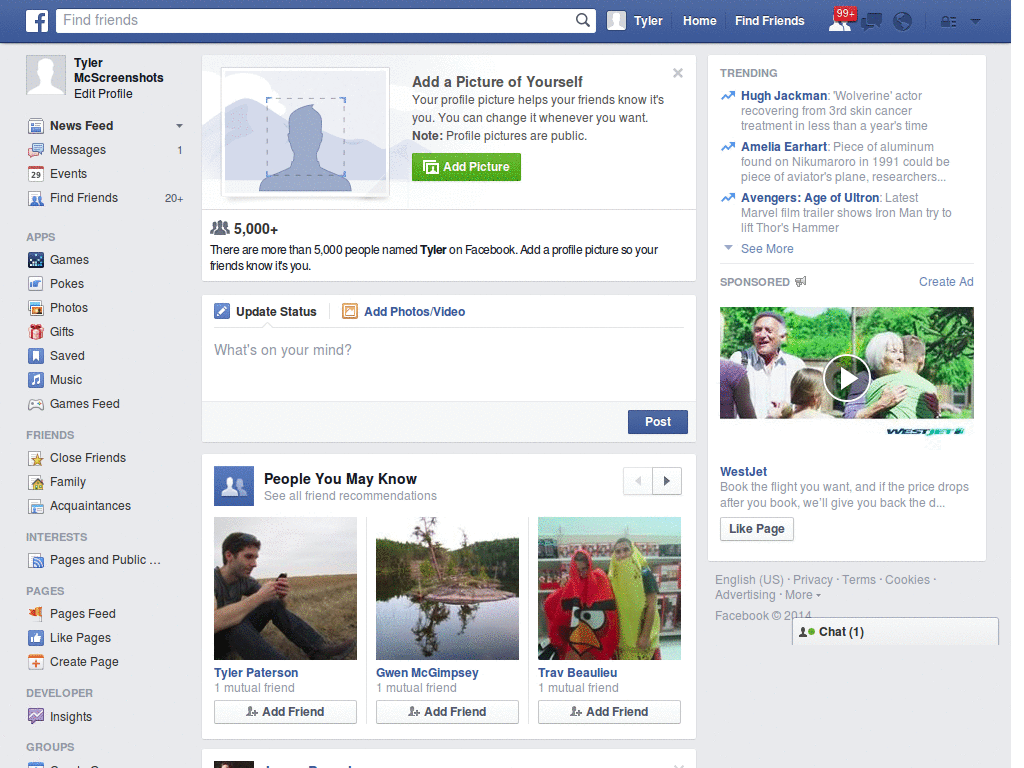Expand See More trending topics

pos(767,249)
